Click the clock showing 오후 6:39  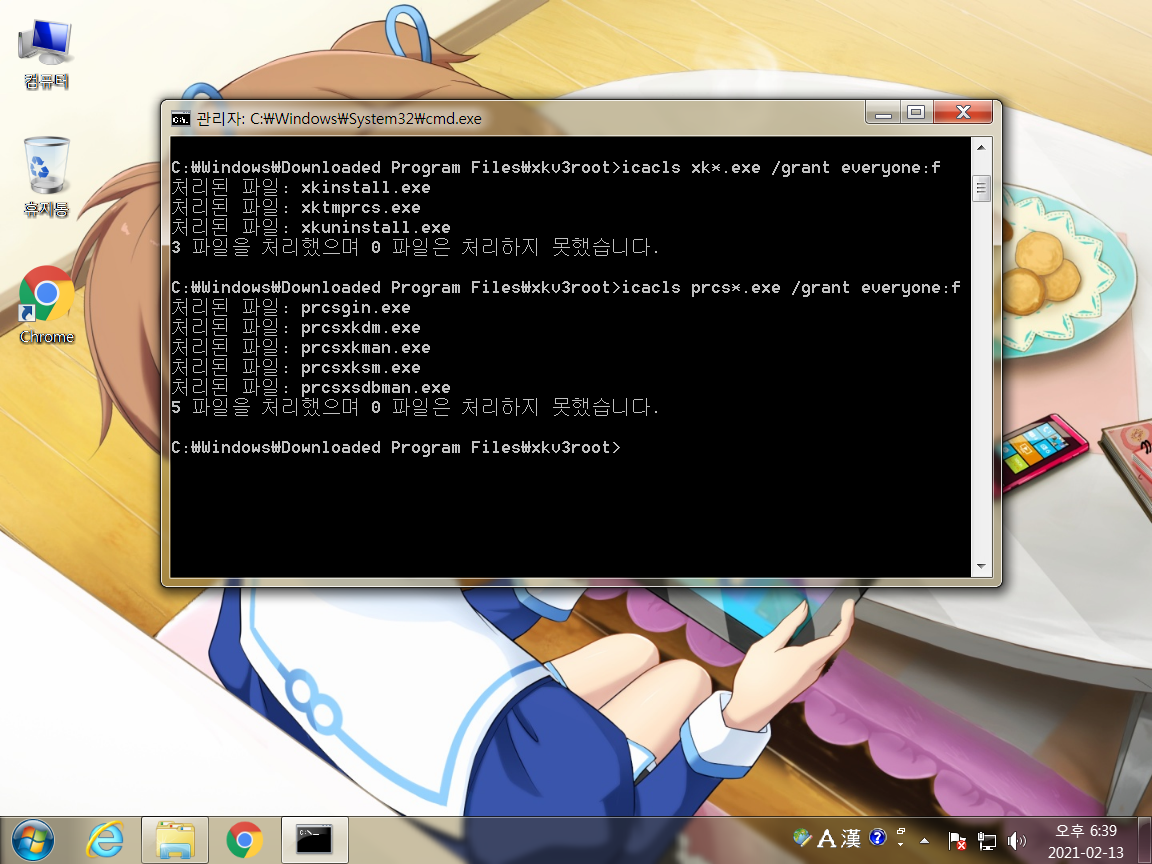pos(1085,841)
